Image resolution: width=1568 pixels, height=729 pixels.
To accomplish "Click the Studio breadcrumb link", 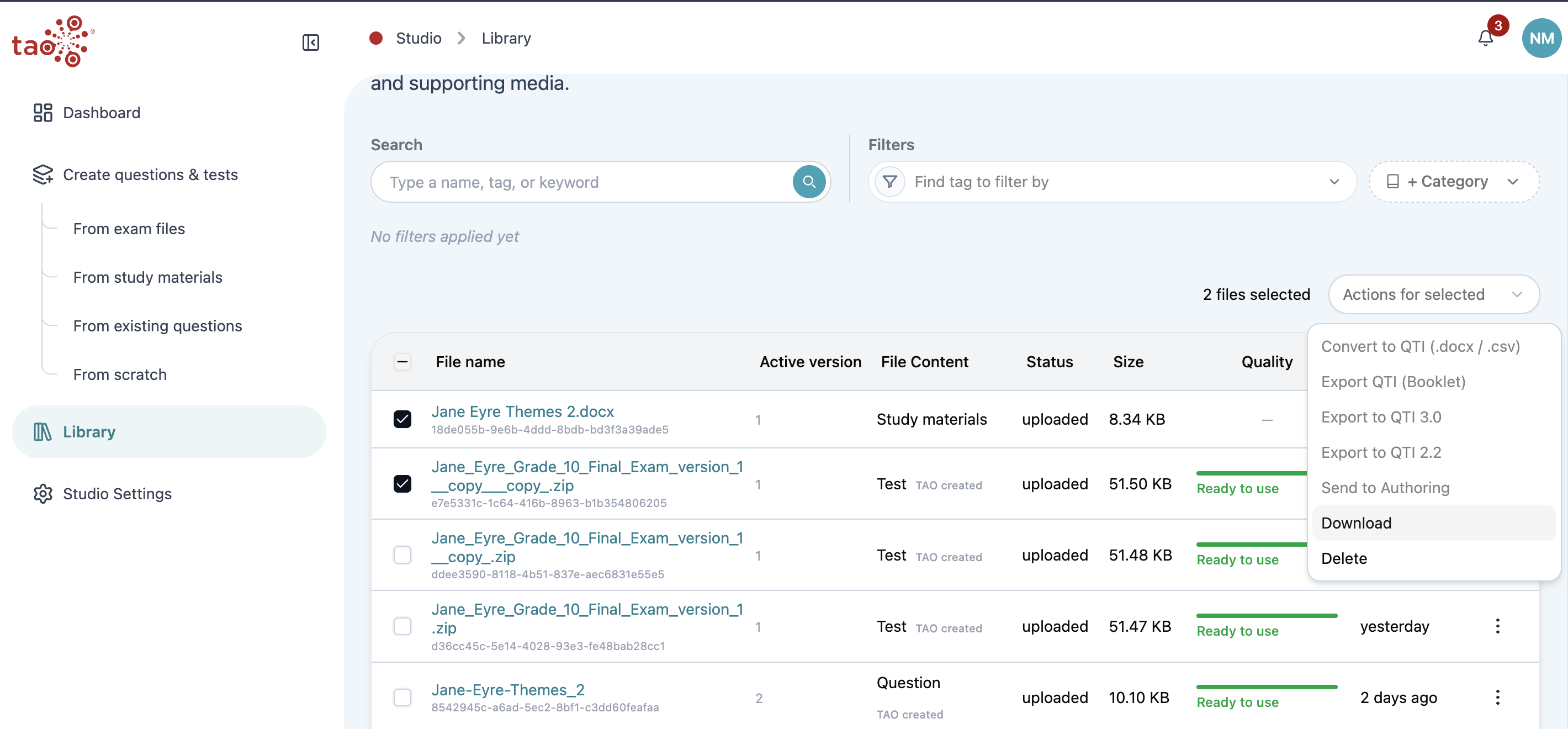I will point(419,38).
